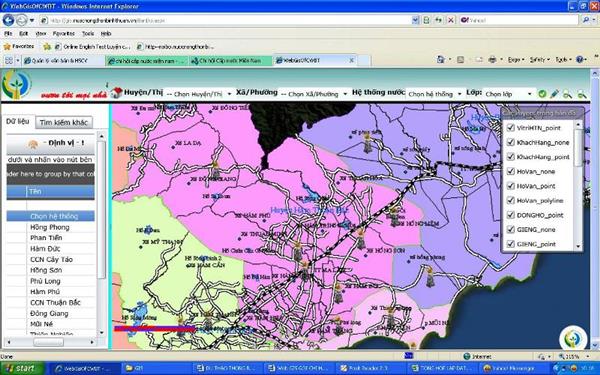
Task: Click the Start button on taskbar
Action: tap(21, 368)
